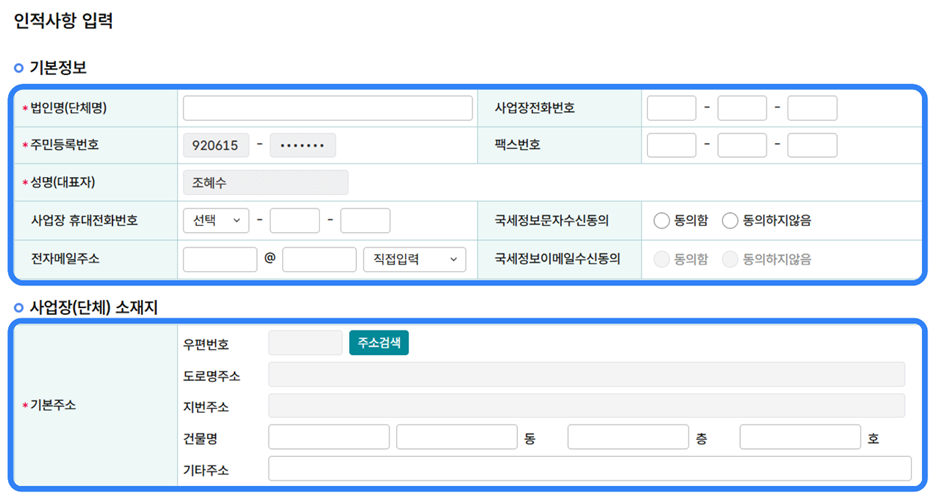939x503 pixels.
Task: Click the 동 building number input field
Action: [x=456, y=437]
